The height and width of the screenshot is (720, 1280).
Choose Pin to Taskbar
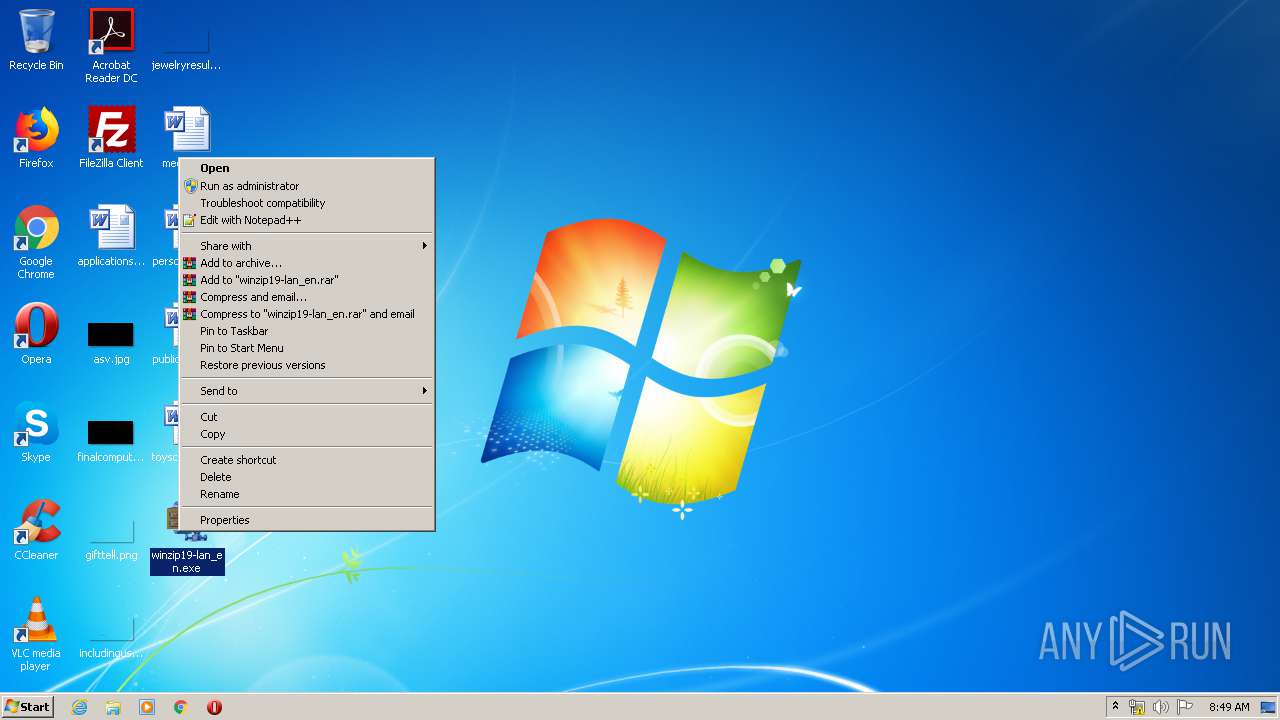[307, 331]
